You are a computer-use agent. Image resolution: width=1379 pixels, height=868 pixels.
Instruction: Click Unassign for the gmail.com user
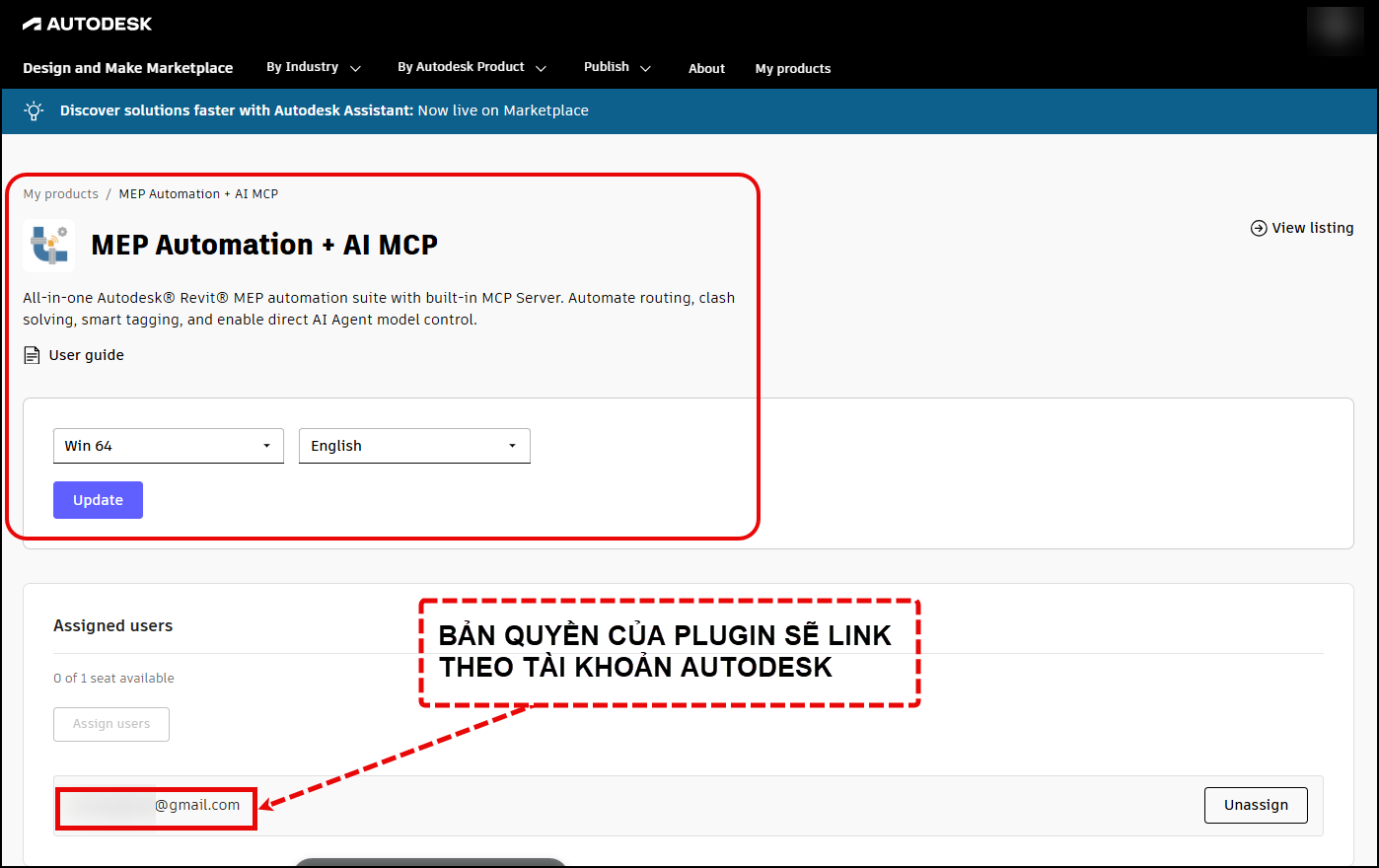[1256, 805]
